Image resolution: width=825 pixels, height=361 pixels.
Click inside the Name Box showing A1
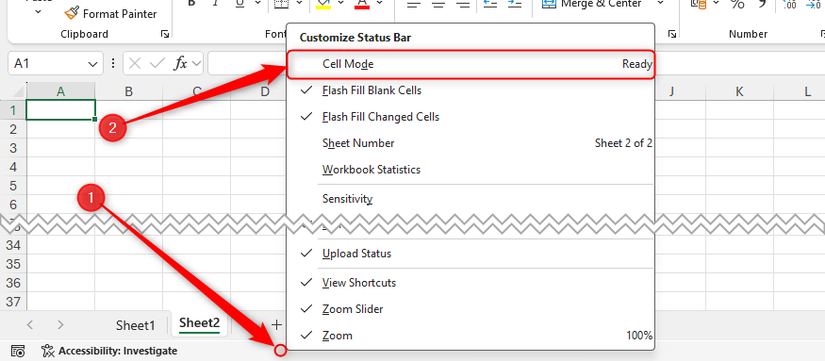coord(45,64)
